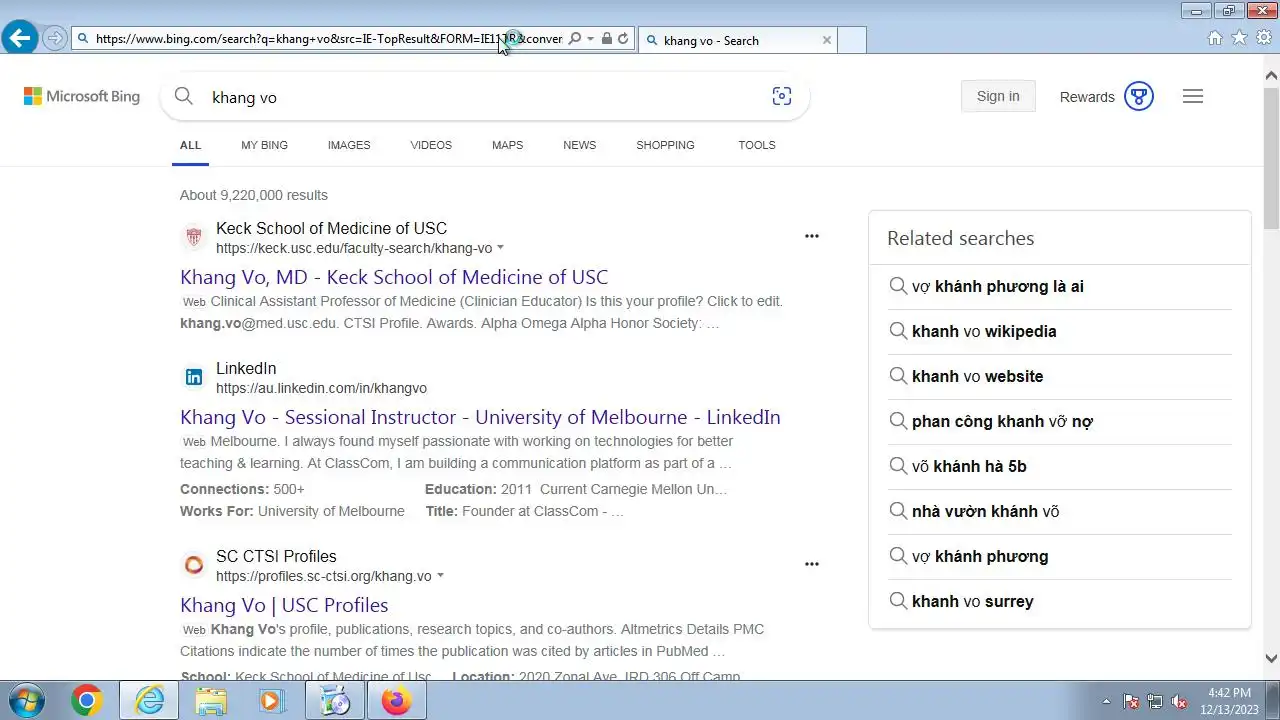Click the Bing search magnifier icon
This screenshot has height=720, width=1280.
coord(183,96)
